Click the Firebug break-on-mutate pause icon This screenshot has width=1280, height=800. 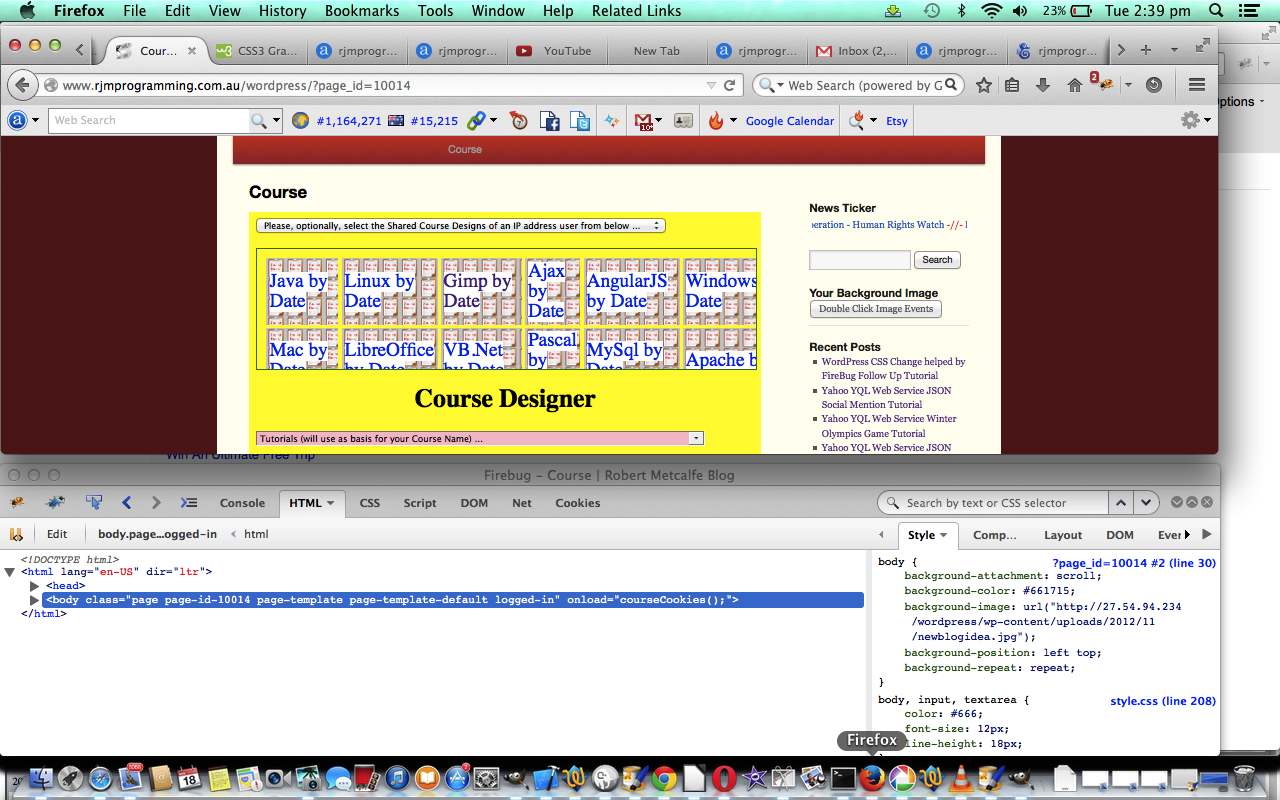16,534
